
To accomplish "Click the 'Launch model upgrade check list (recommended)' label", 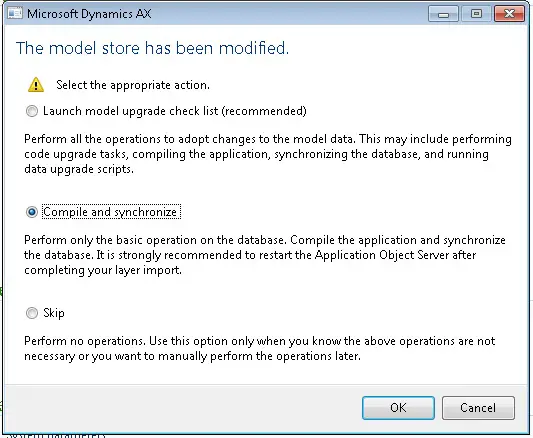I will (x=175, y=111).
